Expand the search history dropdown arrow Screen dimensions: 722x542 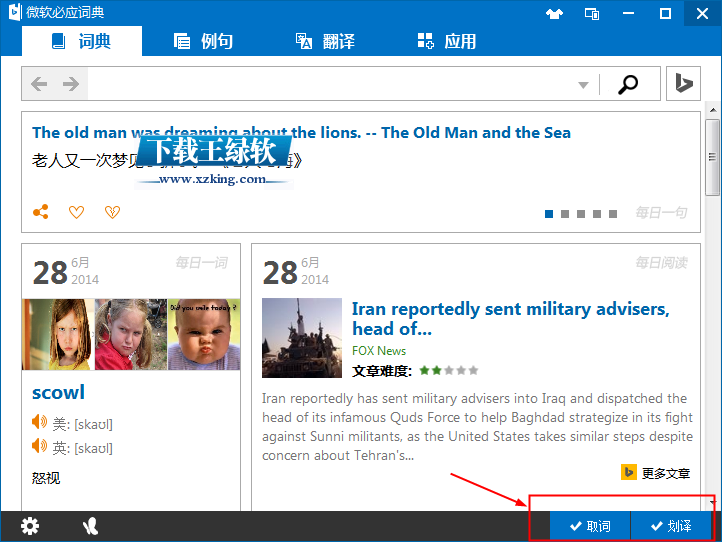(583, 85)
